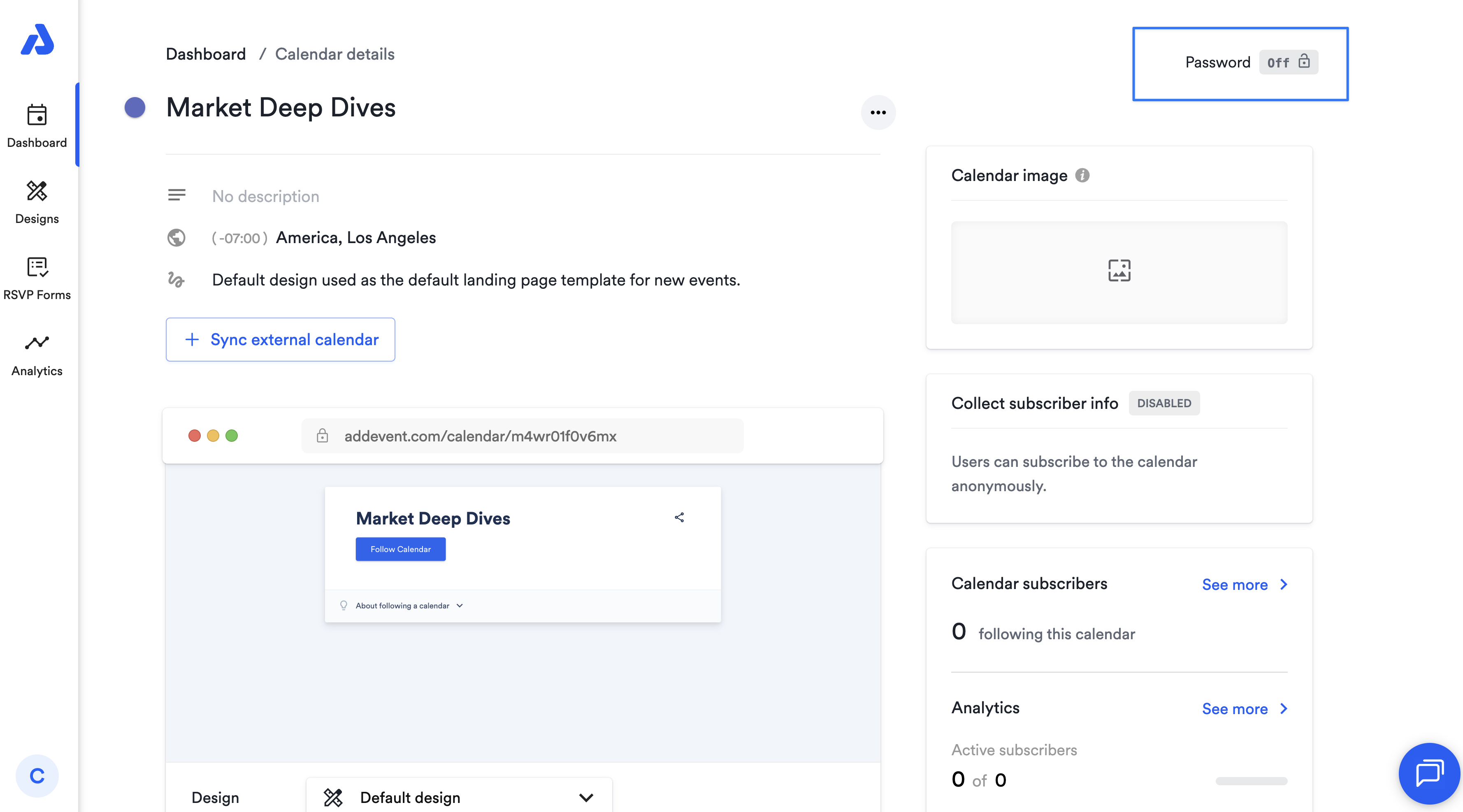Click the user avatar C icon
1463x812 pixels.
37,776
